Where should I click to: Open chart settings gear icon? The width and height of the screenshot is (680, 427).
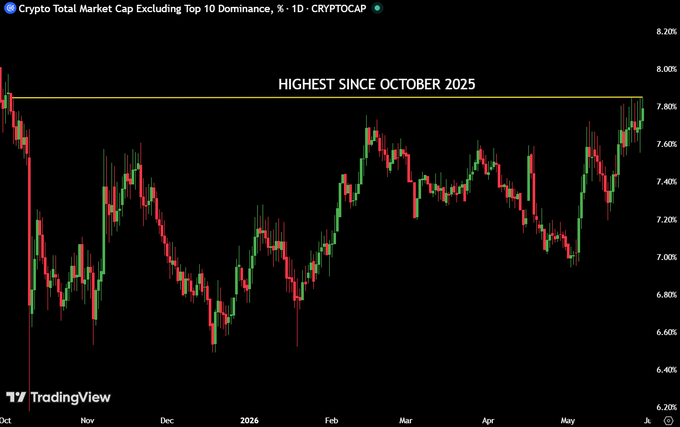(669, 420)
